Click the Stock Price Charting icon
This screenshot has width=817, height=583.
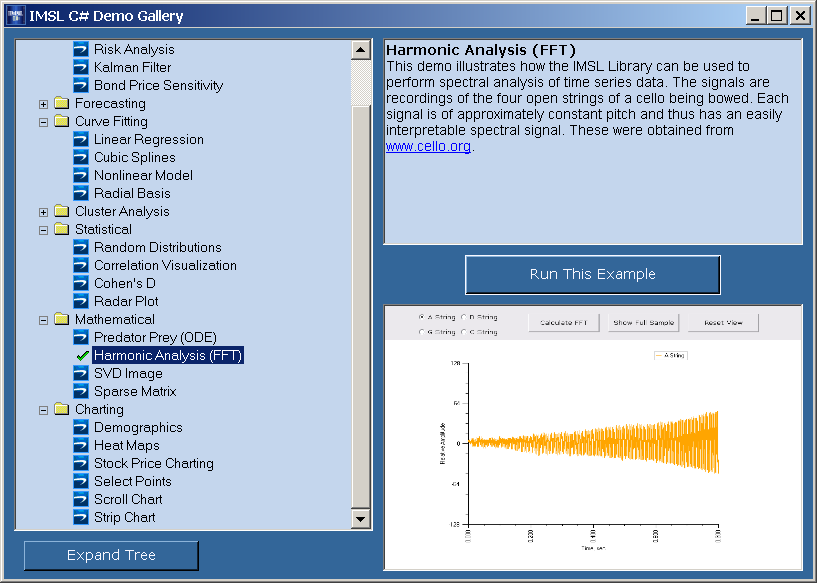tap(81, 463)
